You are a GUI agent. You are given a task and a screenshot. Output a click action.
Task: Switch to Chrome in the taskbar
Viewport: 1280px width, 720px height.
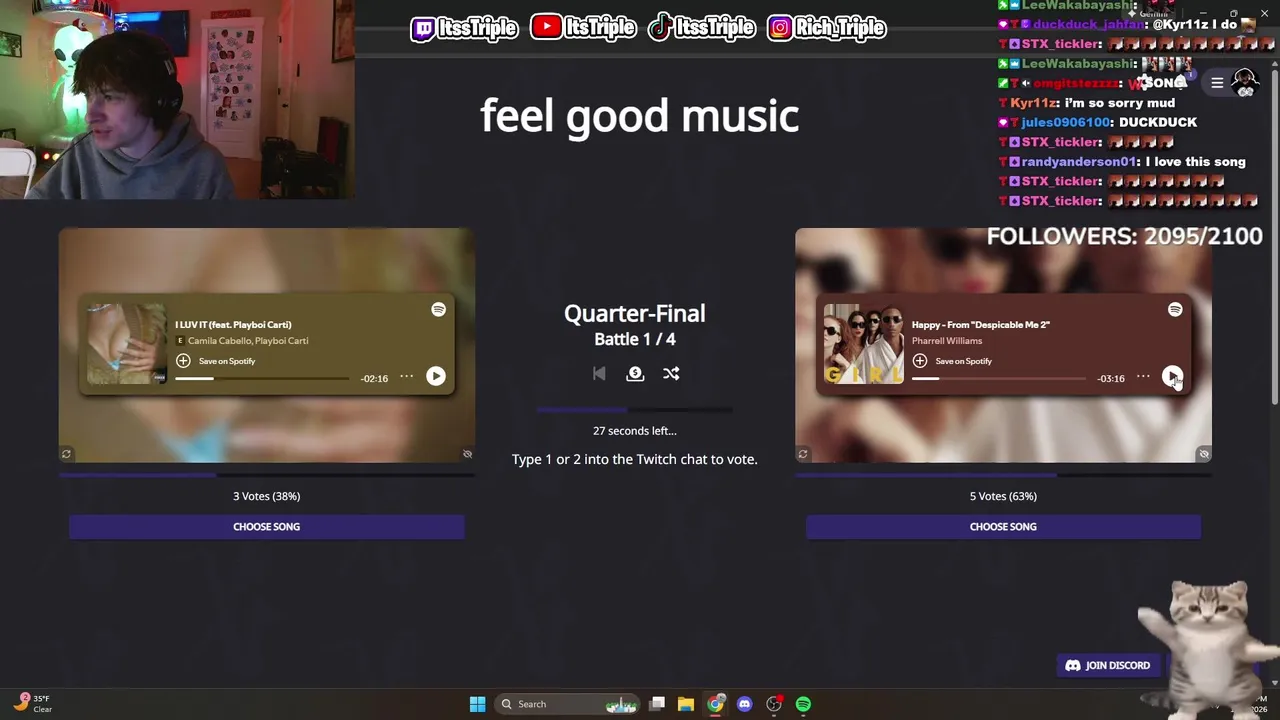715,704
